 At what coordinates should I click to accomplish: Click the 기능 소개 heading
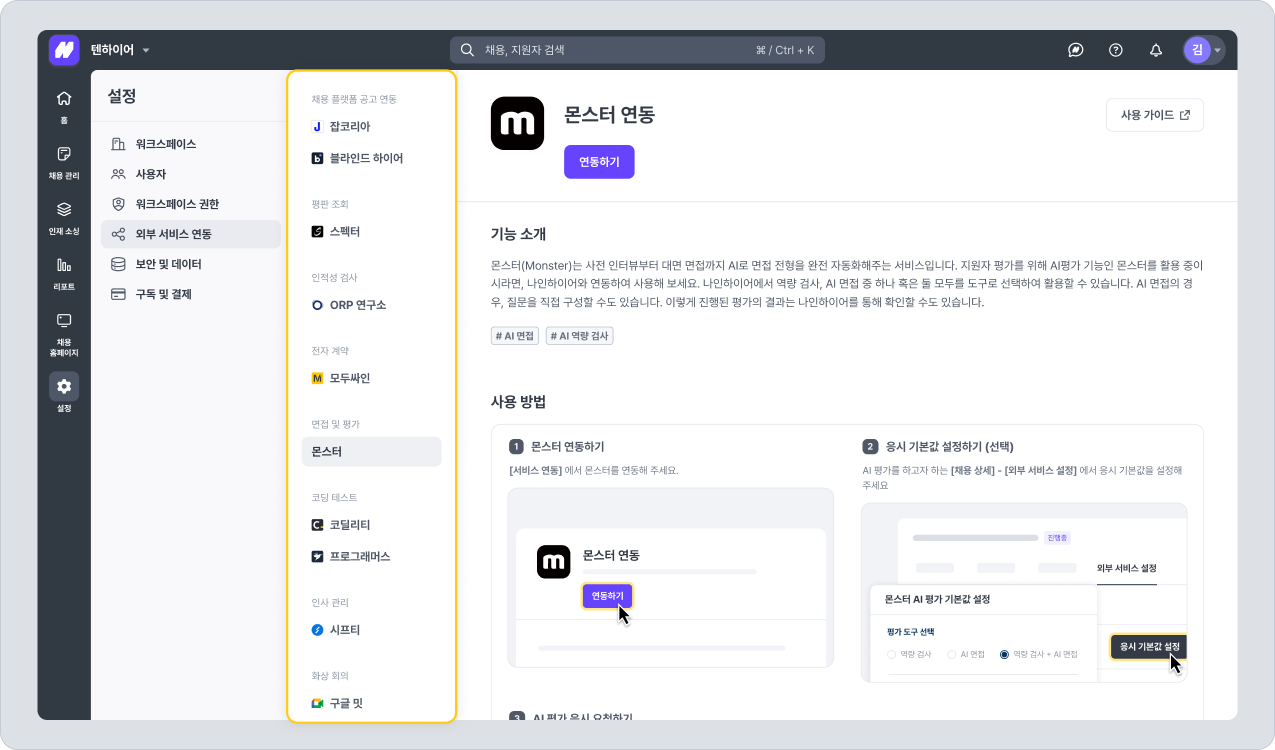tap(519, 234)
